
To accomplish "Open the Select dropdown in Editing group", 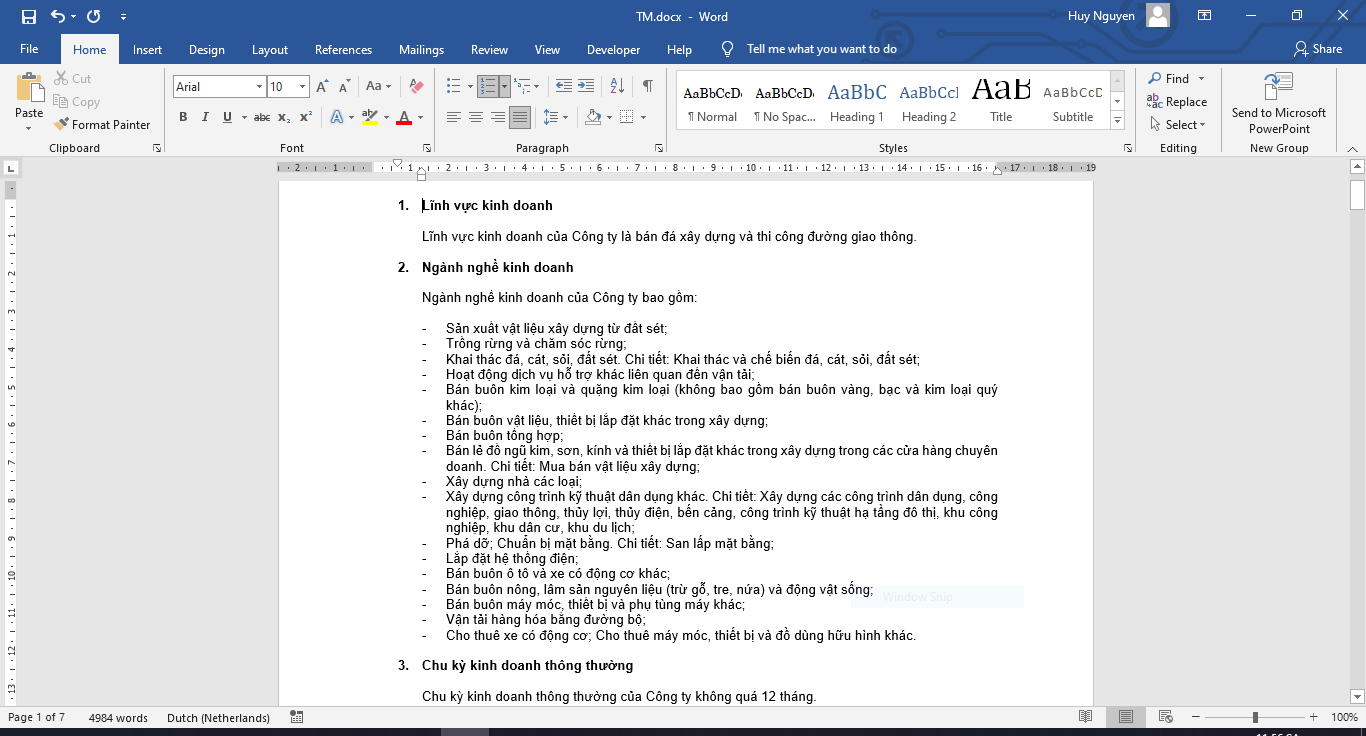I will tap(1185, 125).
